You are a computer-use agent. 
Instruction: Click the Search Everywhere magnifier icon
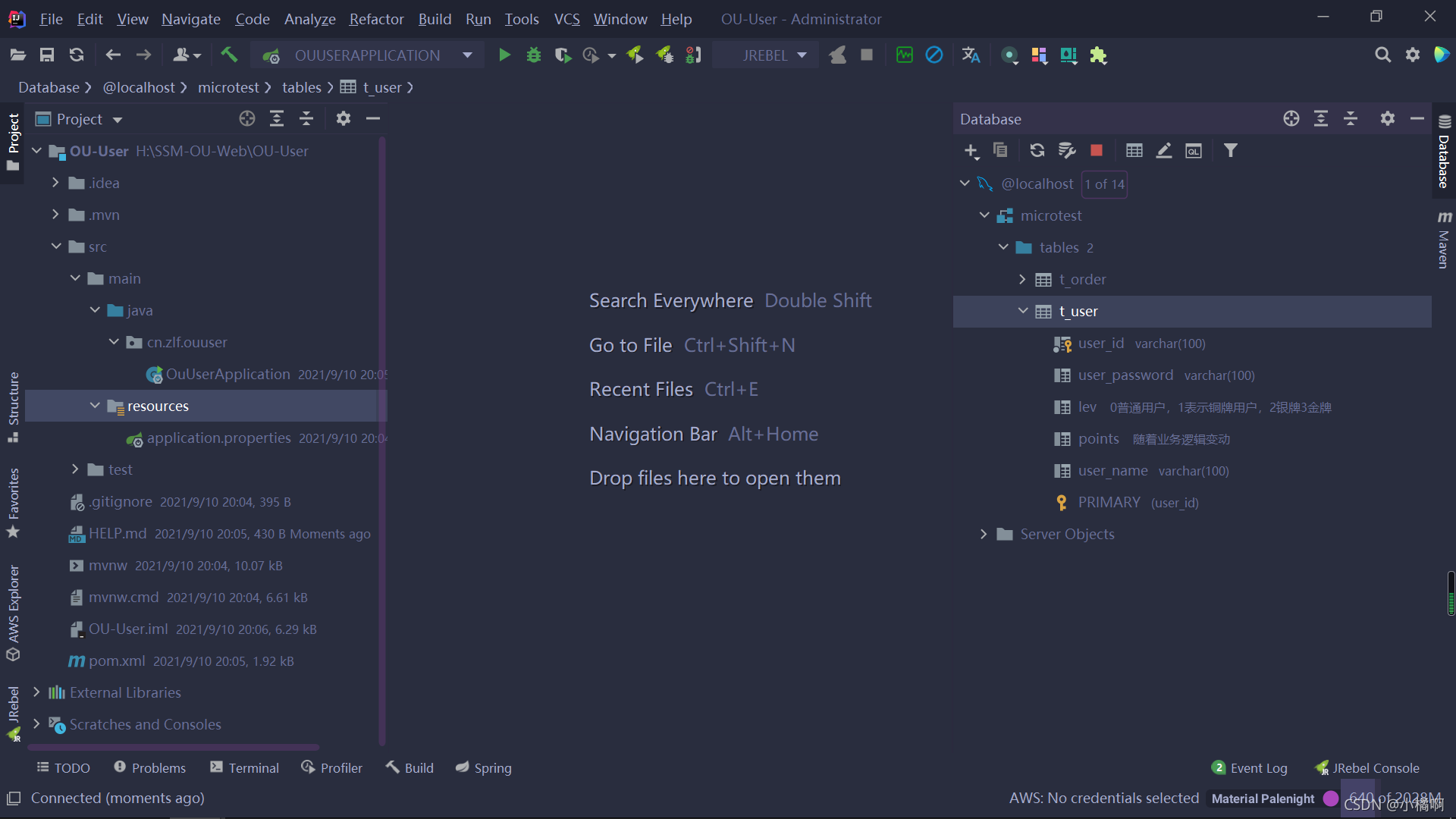point(1382,55)
